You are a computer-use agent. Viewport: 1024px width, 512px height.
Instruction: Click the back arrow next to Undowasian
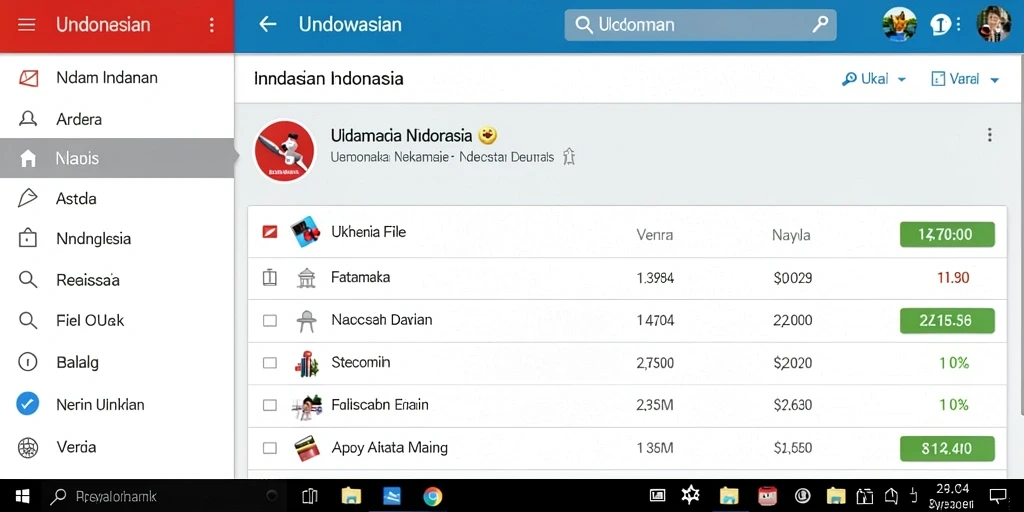(268, 25)
